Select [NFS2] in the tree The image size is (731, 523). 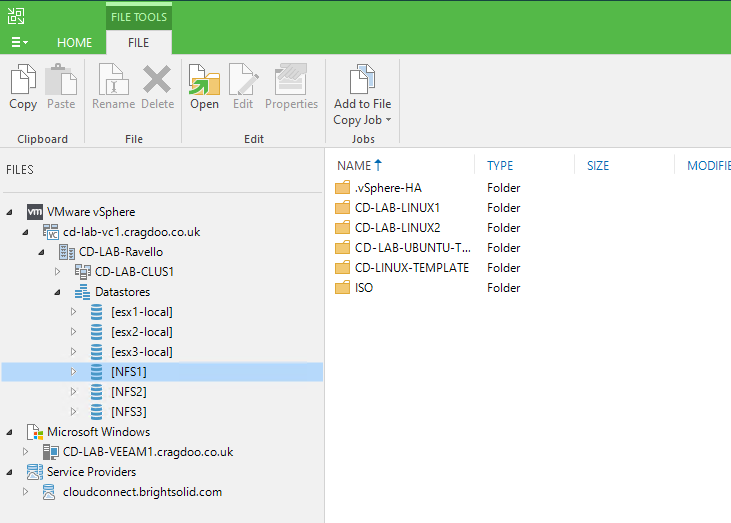(129, 392)
